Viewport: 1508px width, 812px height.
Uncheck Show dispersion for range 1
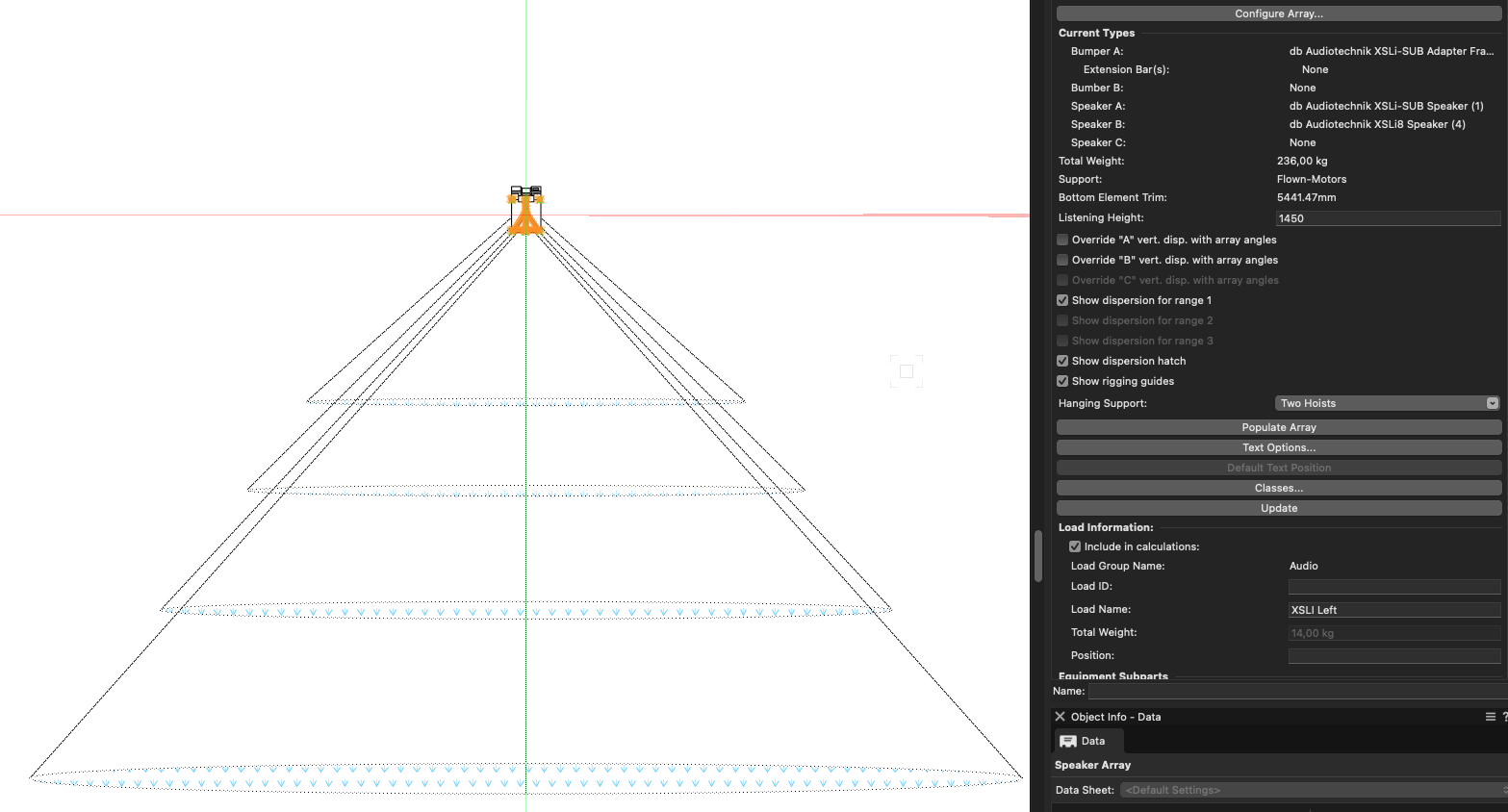click(x=1062, y=300)
